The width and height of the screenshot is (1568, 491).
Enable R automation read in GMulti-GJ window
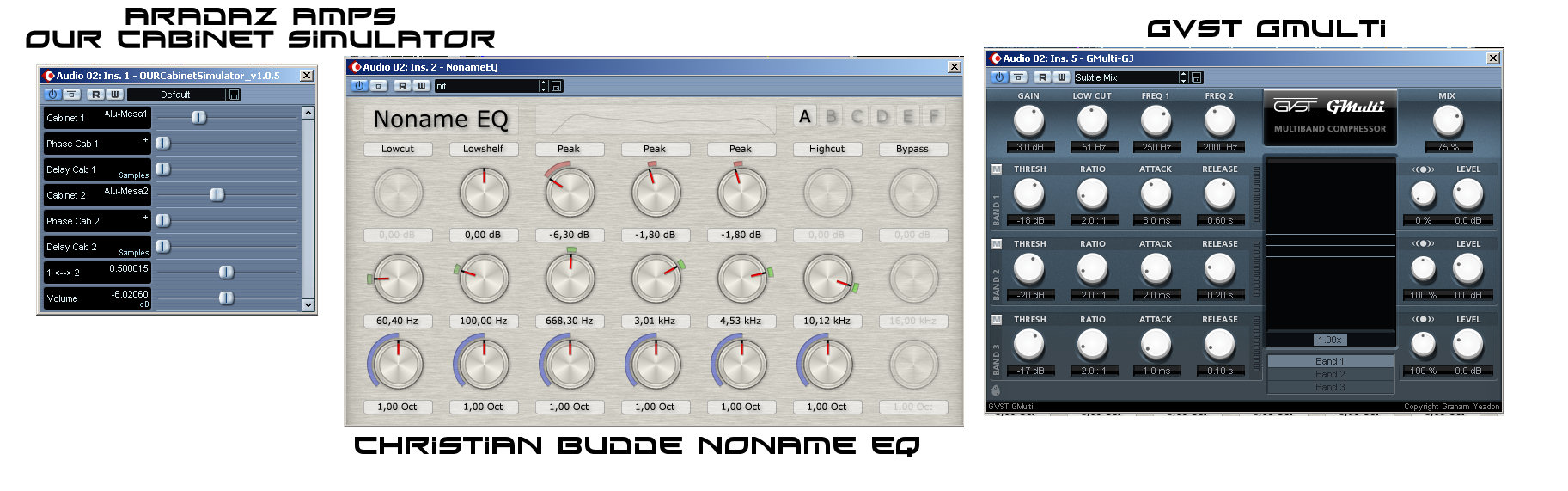coord(1042,77)
